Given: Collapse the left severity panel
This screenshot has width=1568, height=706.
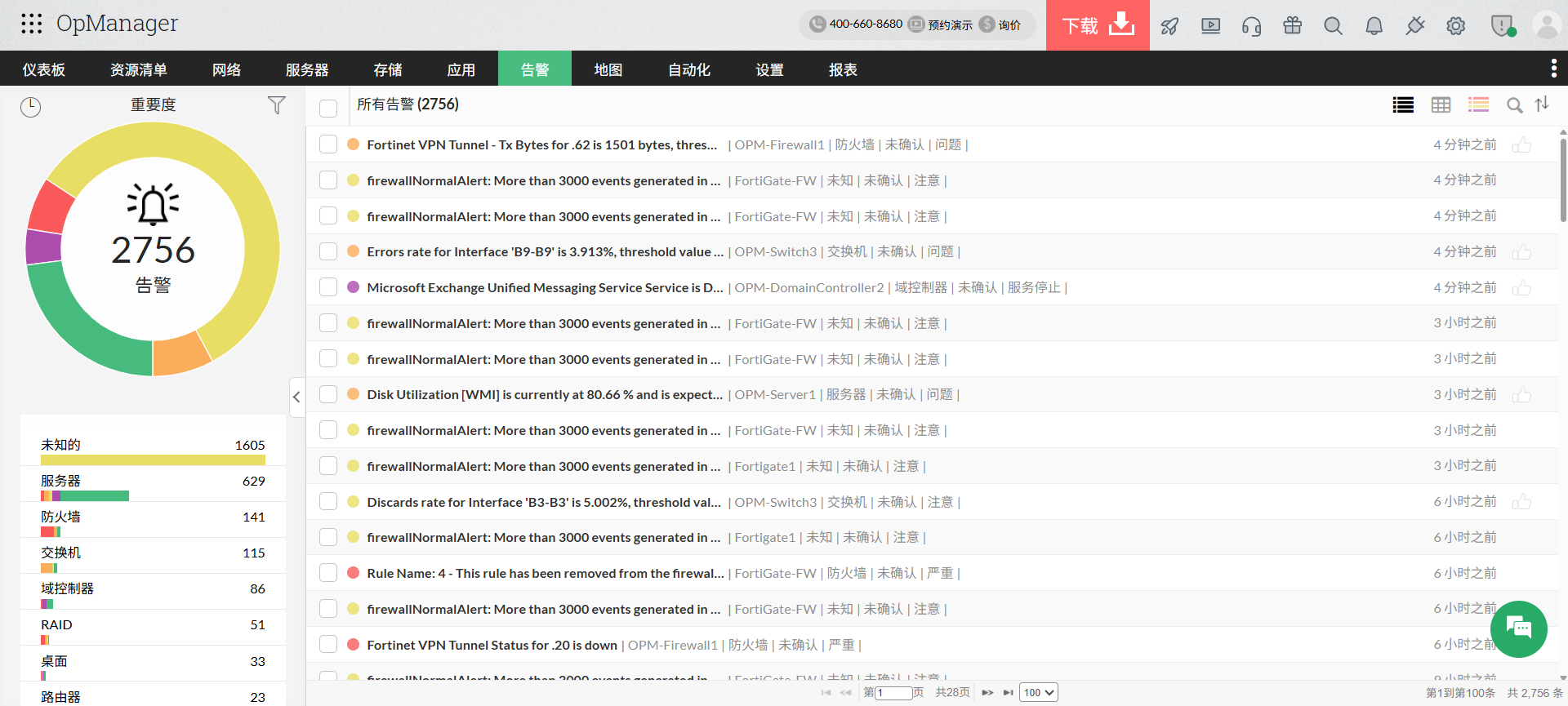Looking at the screenshot, I should [297, 397].
